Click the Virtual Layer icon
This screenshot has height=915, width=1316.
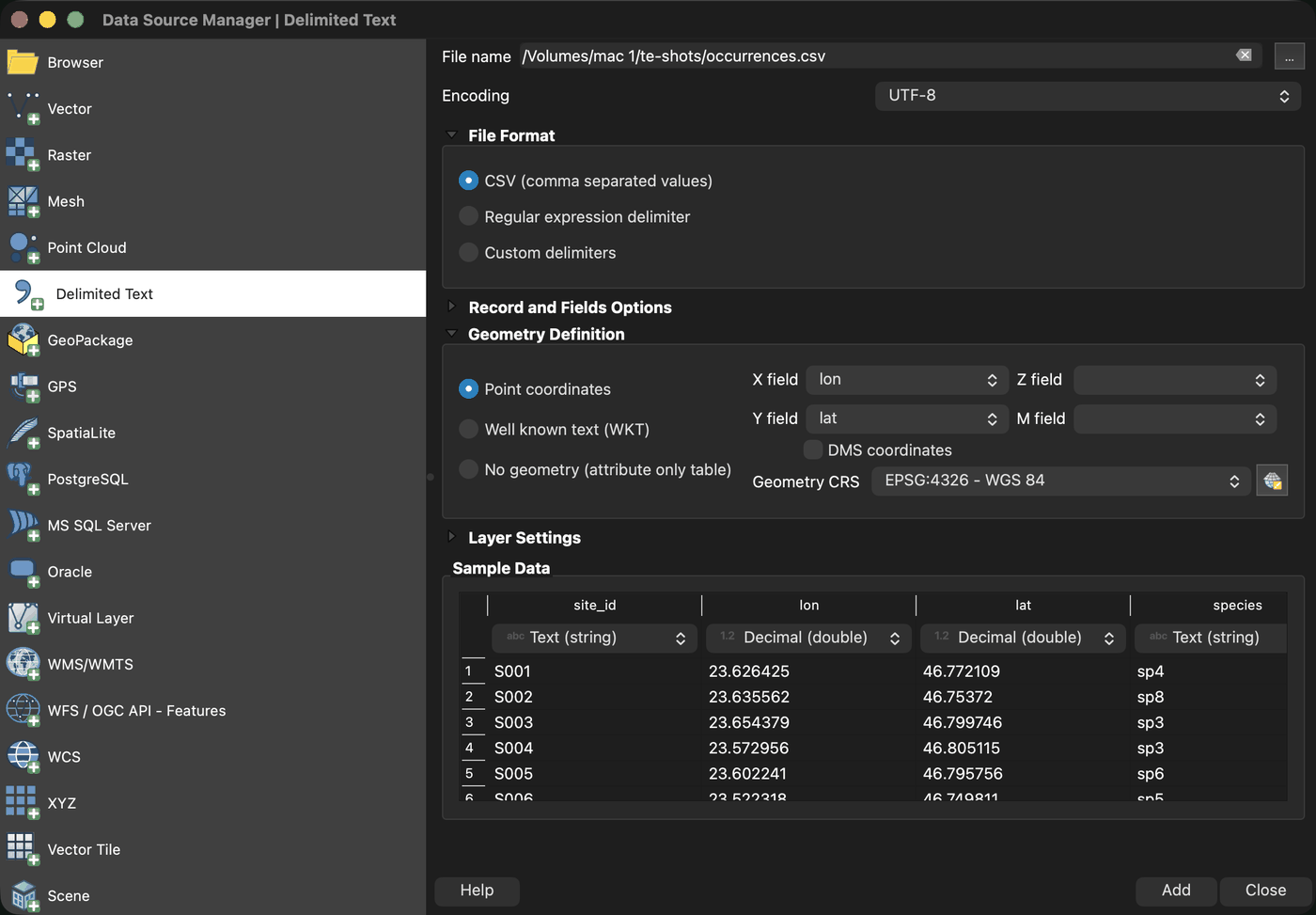tap(23, 618)
